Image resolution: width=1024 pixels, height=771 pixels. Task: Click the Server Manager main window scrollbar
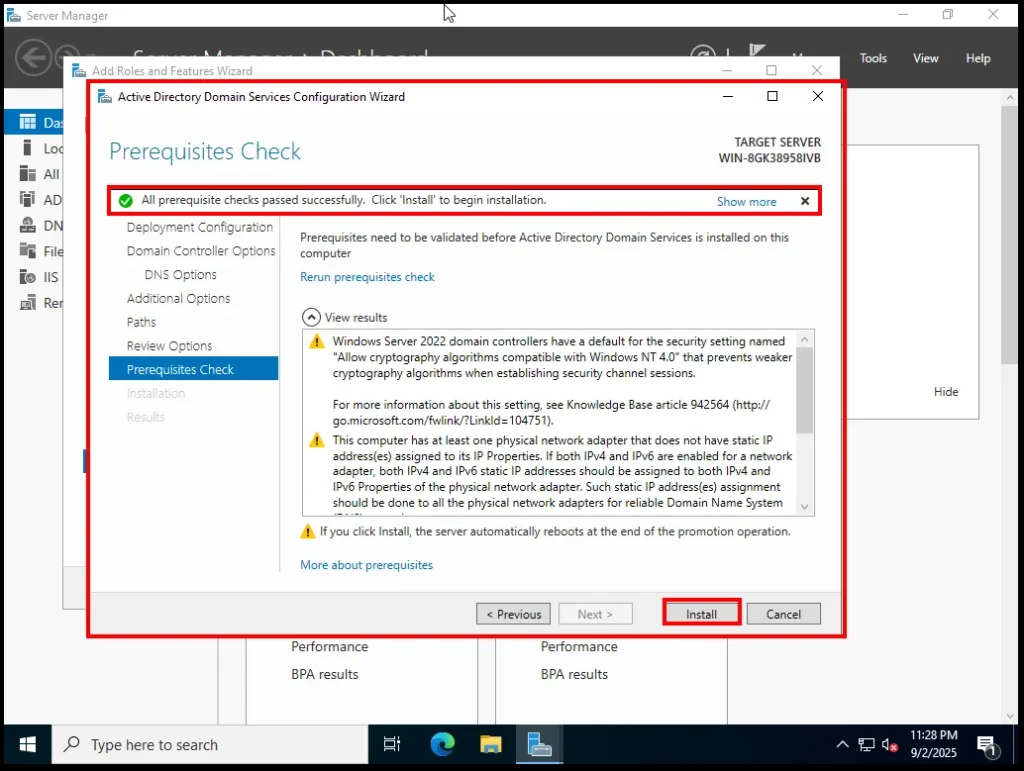[x=1010, y=235]
